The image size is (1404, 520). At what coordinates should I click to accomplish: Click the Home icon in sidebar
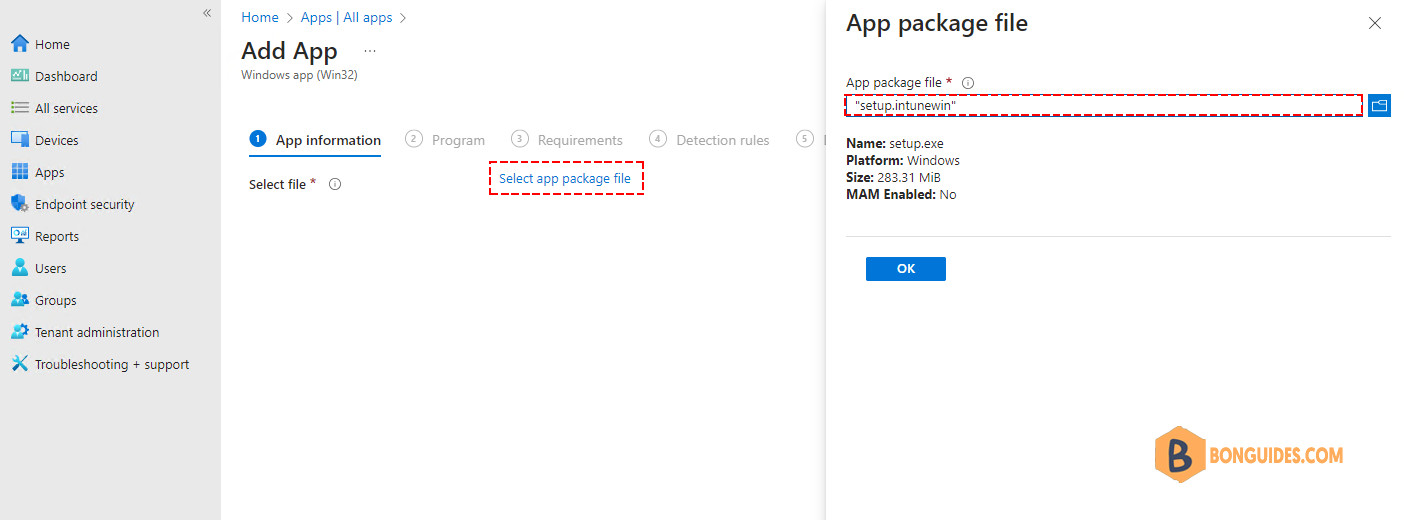tap(19, 44)
